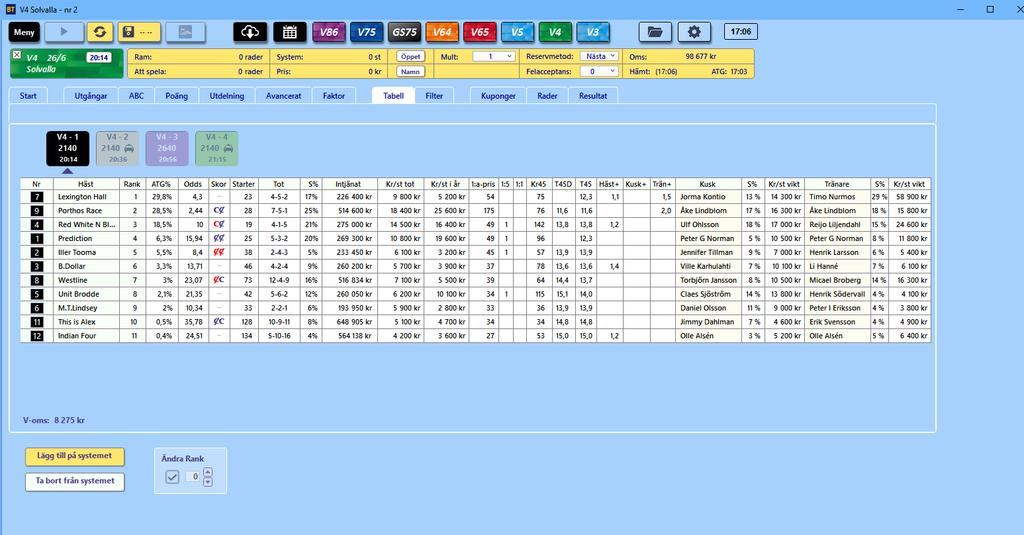The image size is (1024, 535).
Task: Open the calendar icon
Action: 290,32
